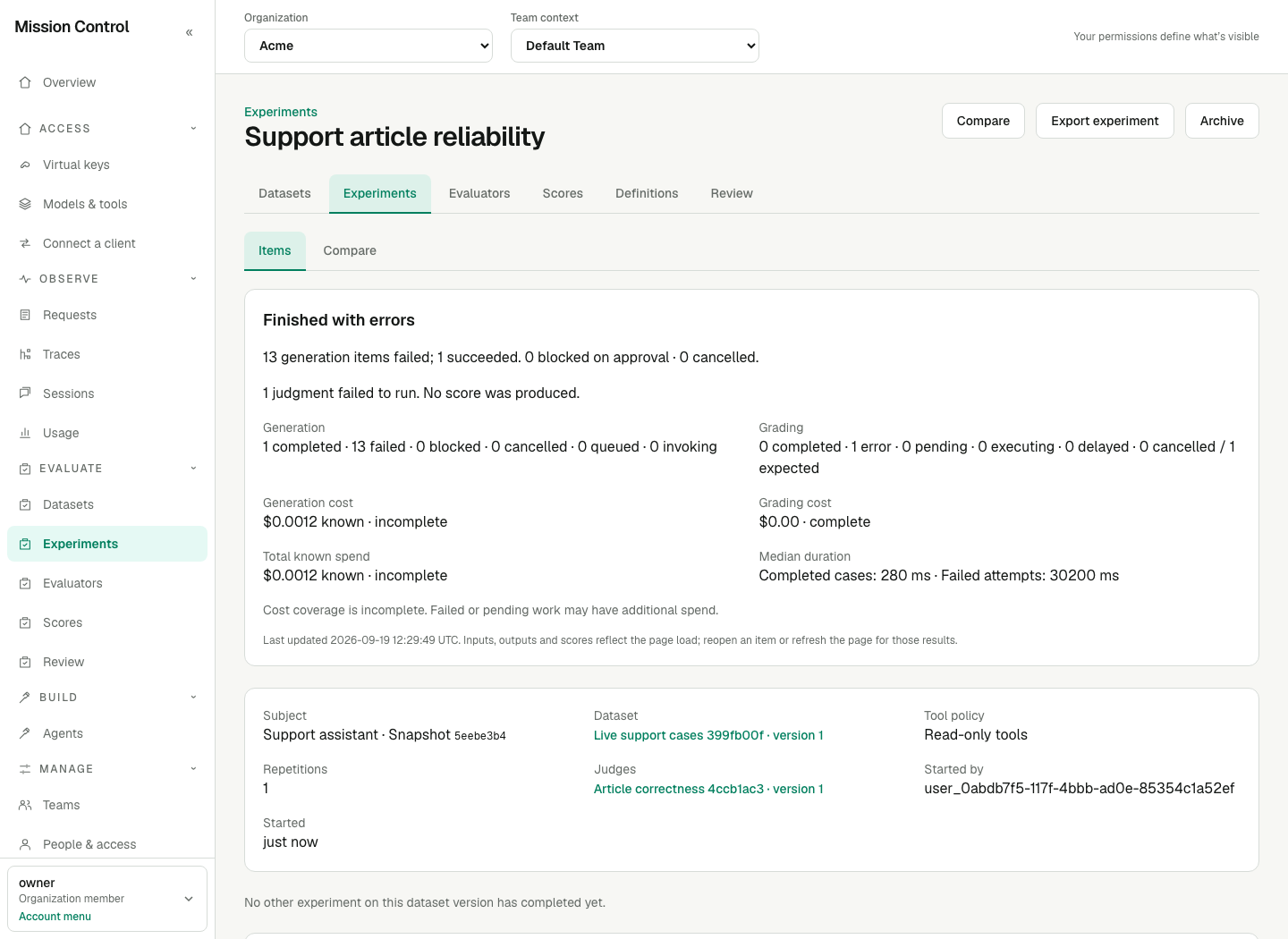Image resolution: width=1288 pixels, height=939 pixels.
Task: Click the Connect a client icon
Action: [x=25, y=243]
